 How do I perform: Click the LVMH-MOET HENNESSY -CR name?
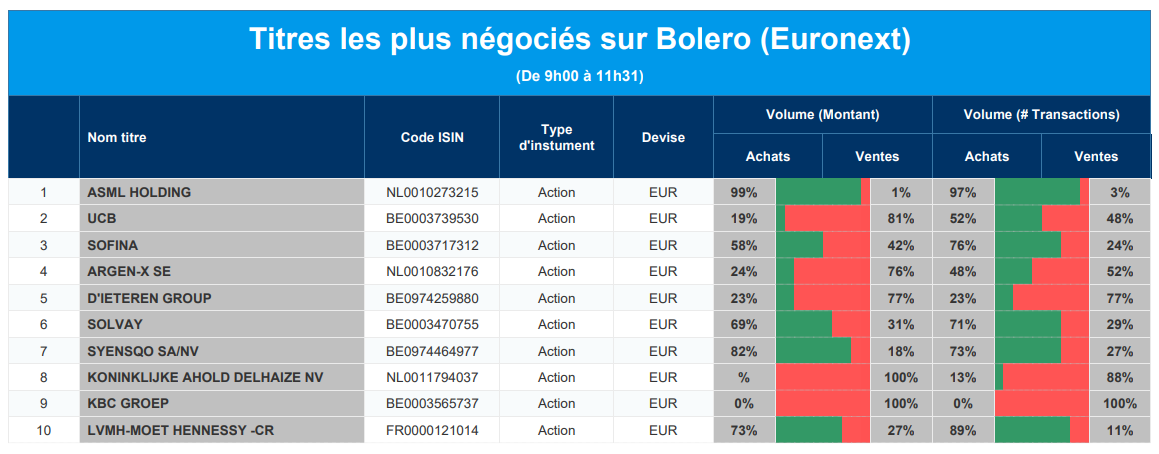coord(178,431)
